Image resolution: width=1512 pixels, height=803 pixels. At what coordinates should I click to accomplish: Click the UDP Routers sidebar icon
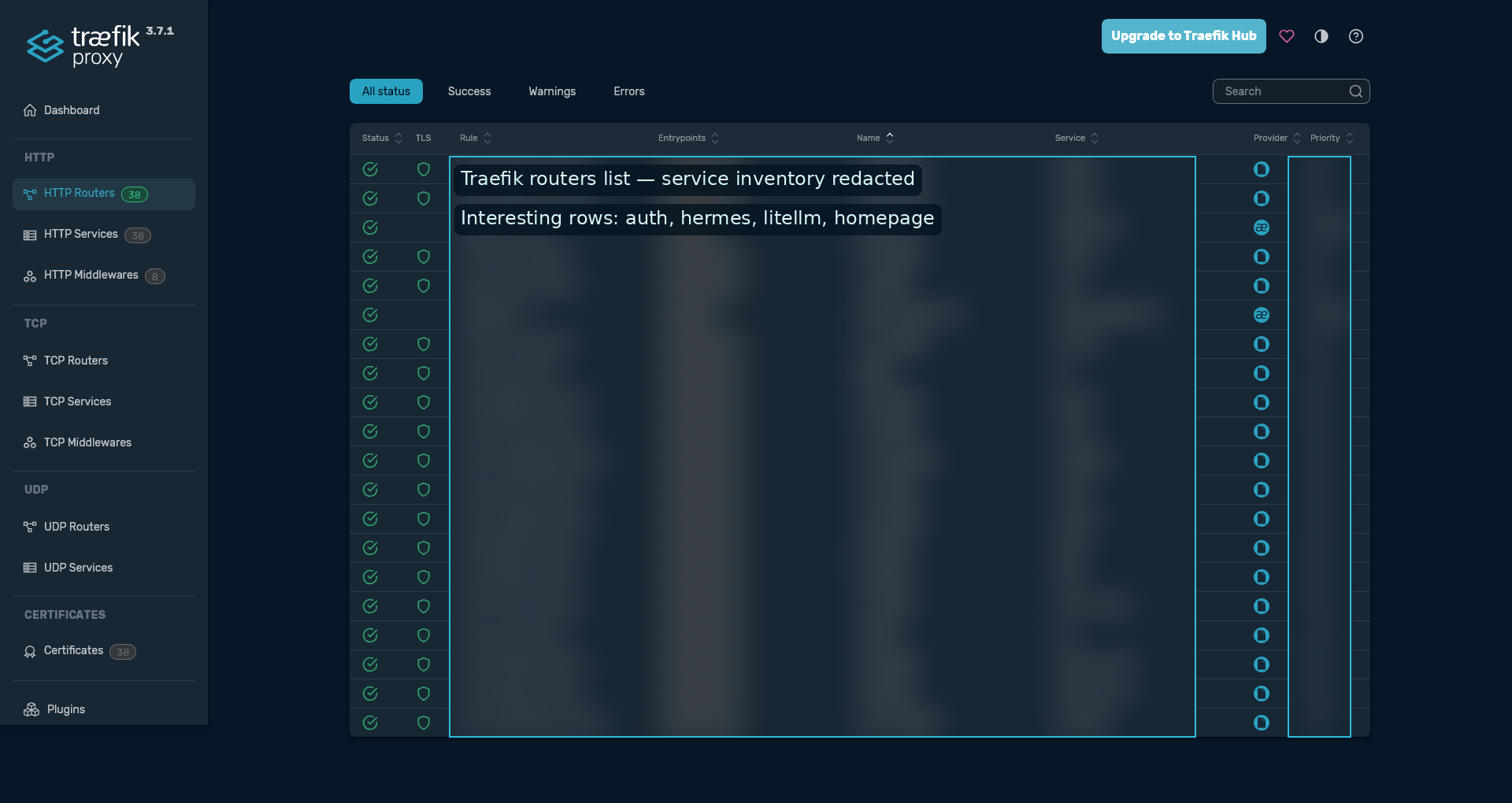click(x=30, y=527)
